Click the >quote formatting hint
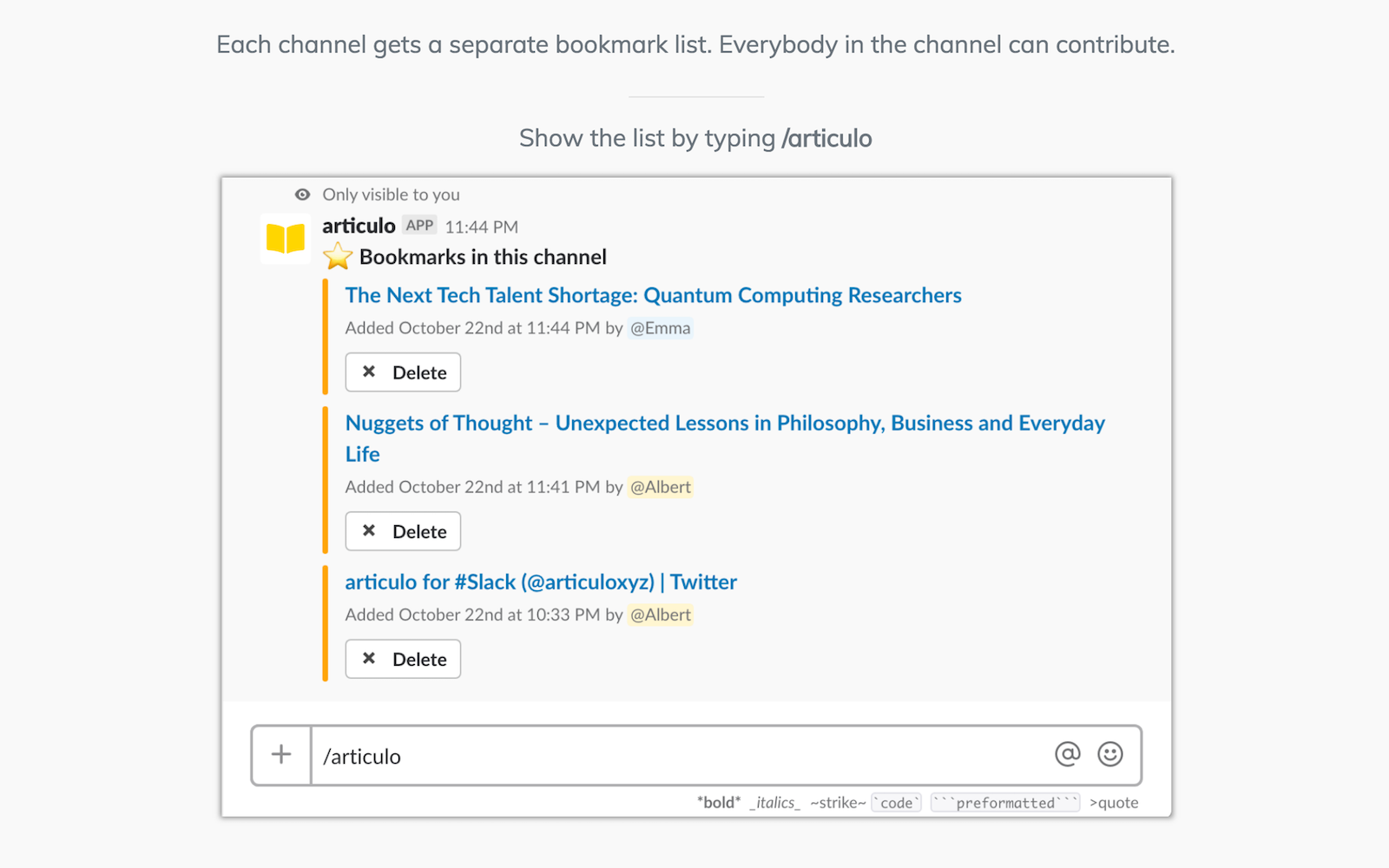Image resolution: width=1389 pixels, height=868 pixels. (1114, 803)
